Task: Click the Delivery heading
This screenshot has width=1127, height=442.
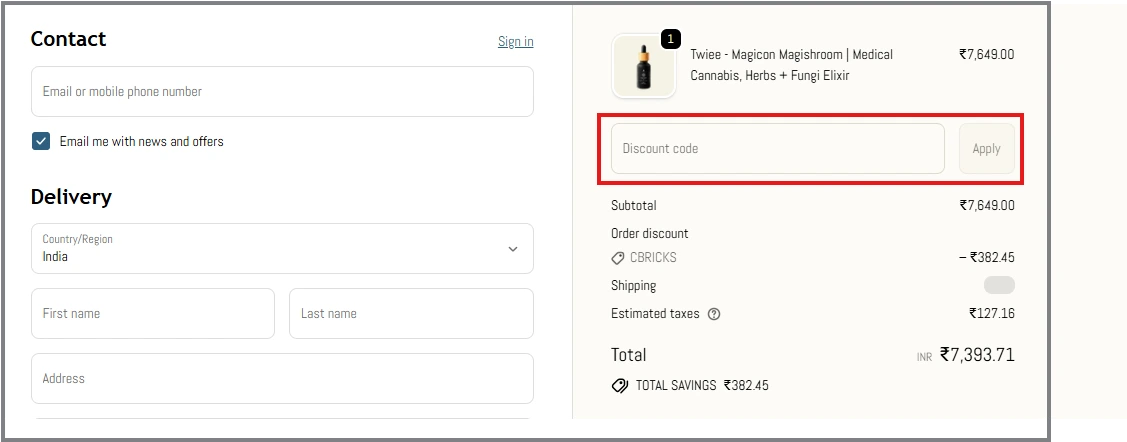Action: coord(71,197)
